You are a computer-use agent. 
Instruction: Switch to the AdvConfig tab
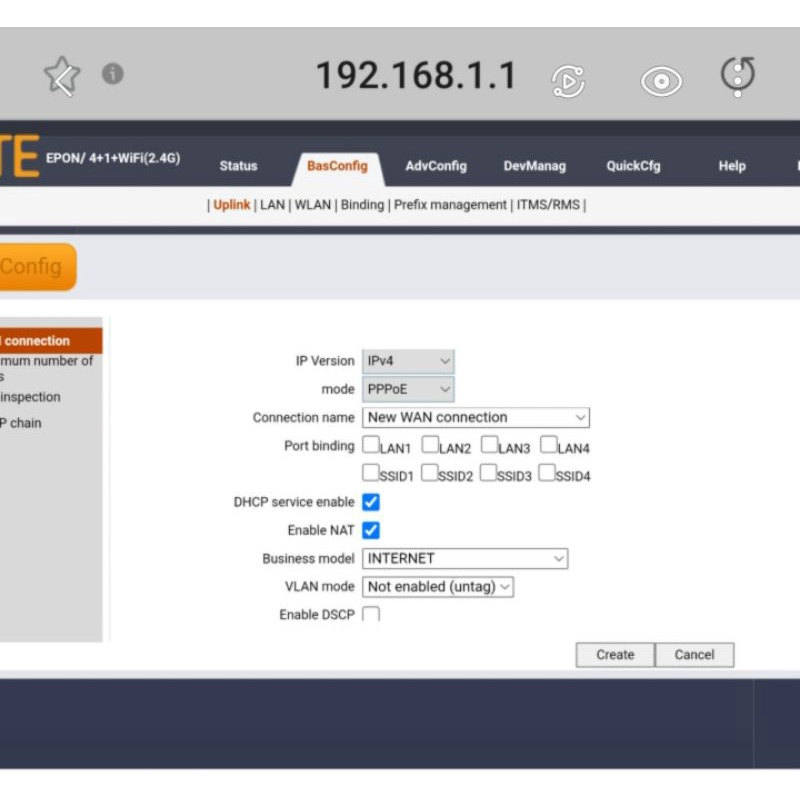[436, 166]
